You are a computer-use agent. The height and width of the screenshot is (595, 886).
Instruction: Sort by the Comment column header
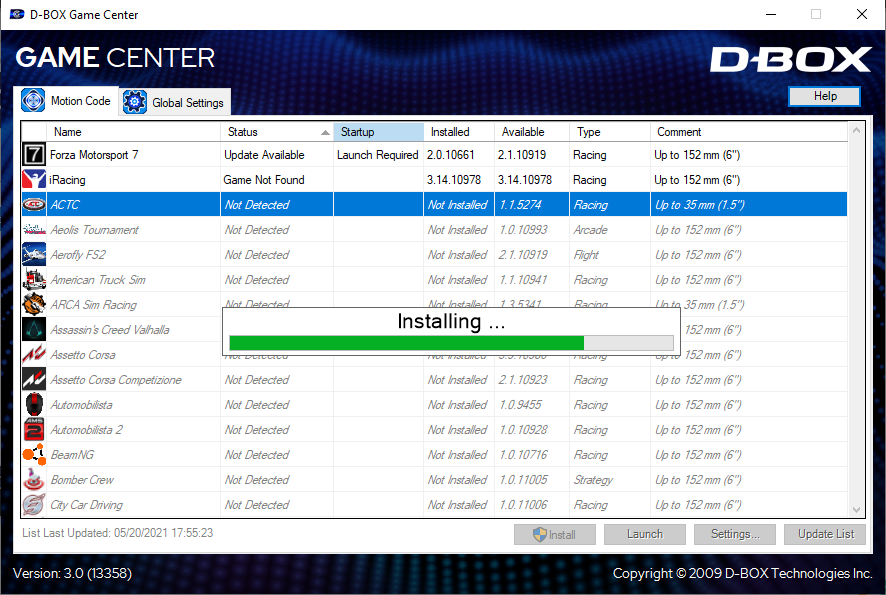click(749, 132)
